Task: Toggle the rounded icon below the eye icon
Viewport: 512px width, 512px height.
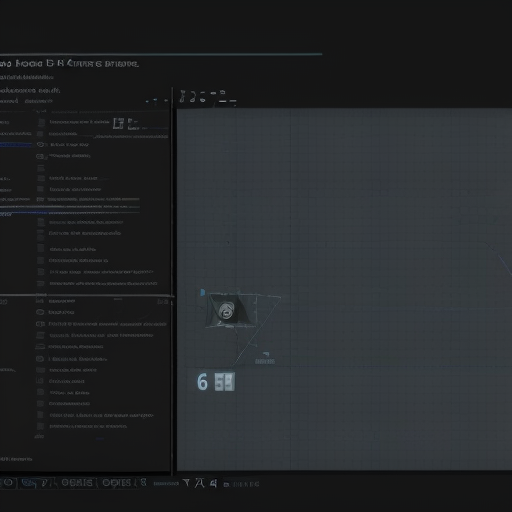Action: pyautogui.click(x=40, y=156)
